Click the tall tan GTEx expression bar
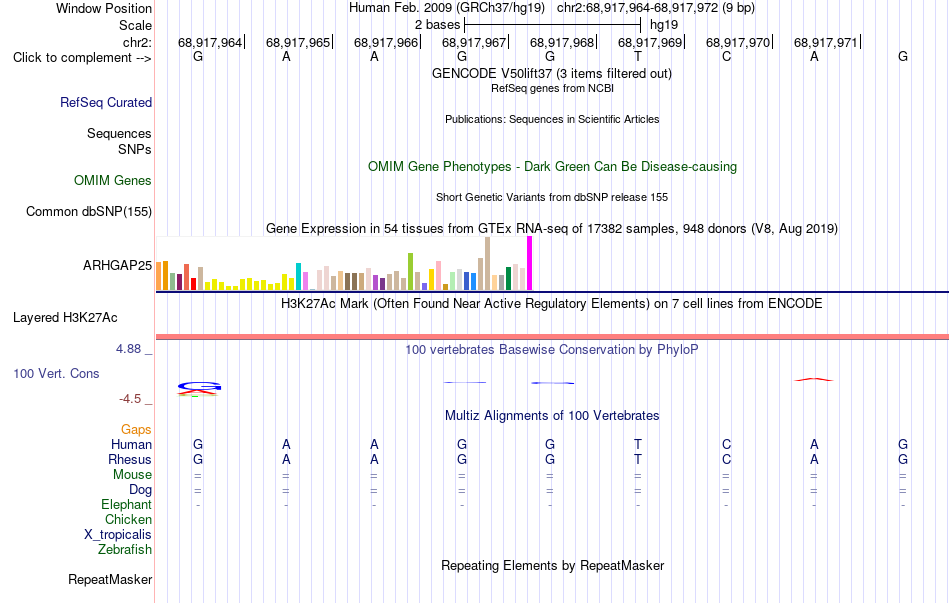 (x=487, y=264)
